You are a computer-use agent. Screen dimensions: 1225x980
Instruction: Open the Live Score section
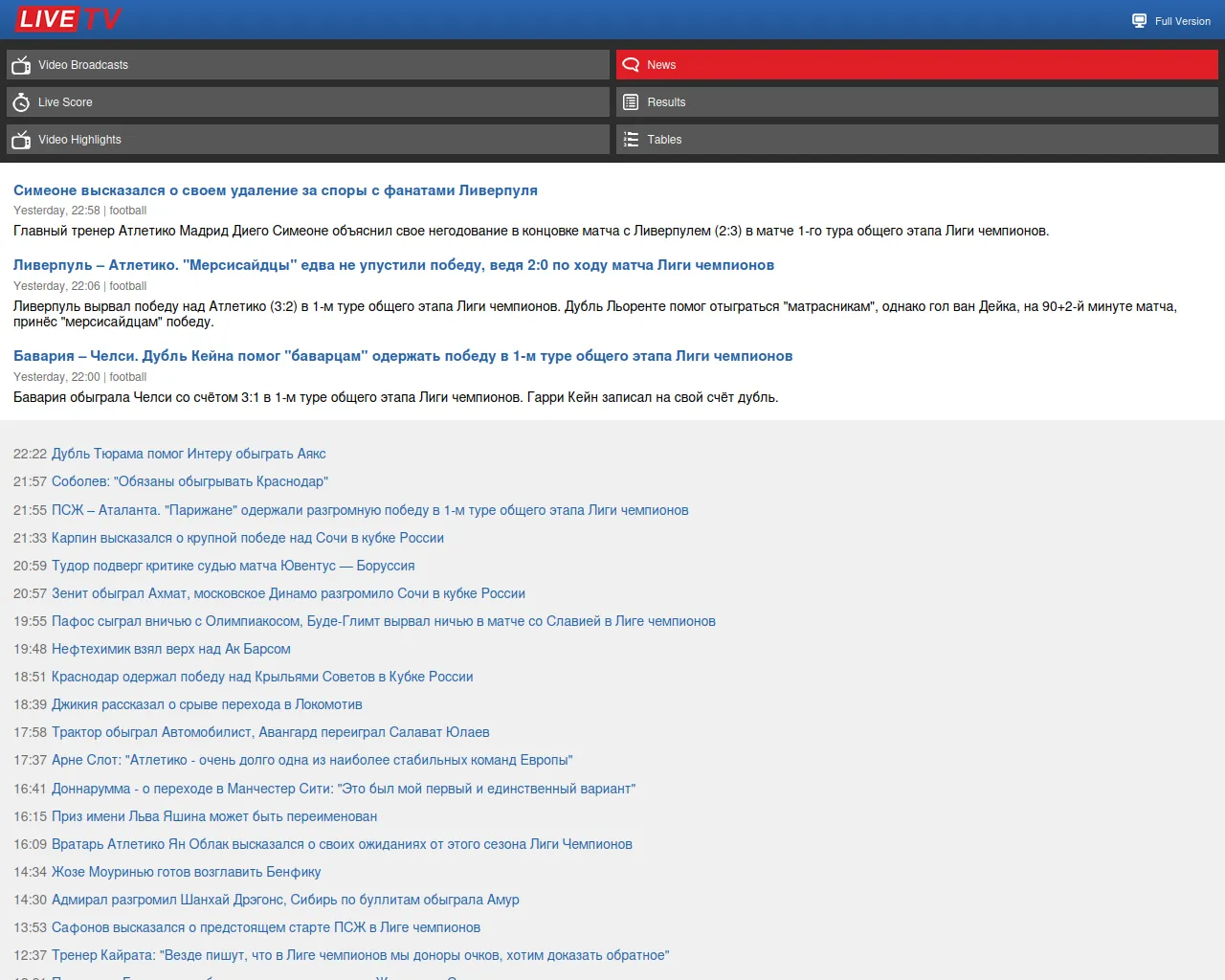(308, 102)
